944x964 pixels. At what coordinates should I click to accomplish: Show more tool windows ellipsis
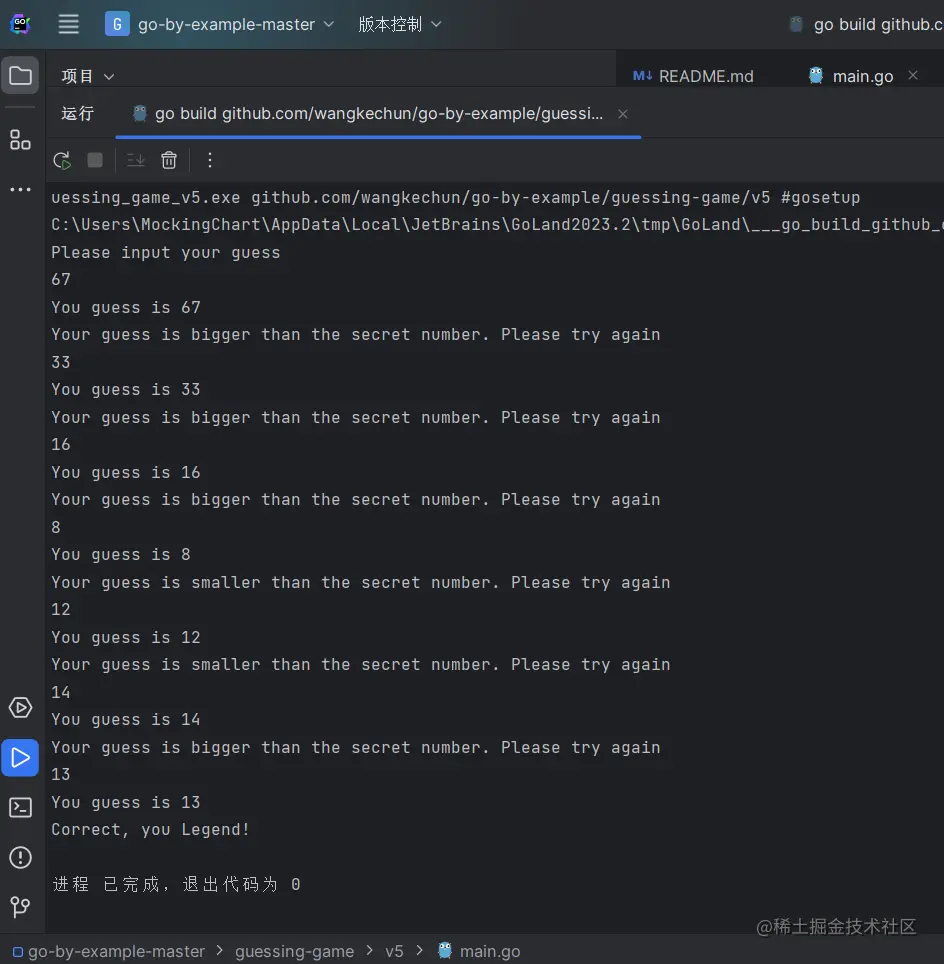coord(20,189)
